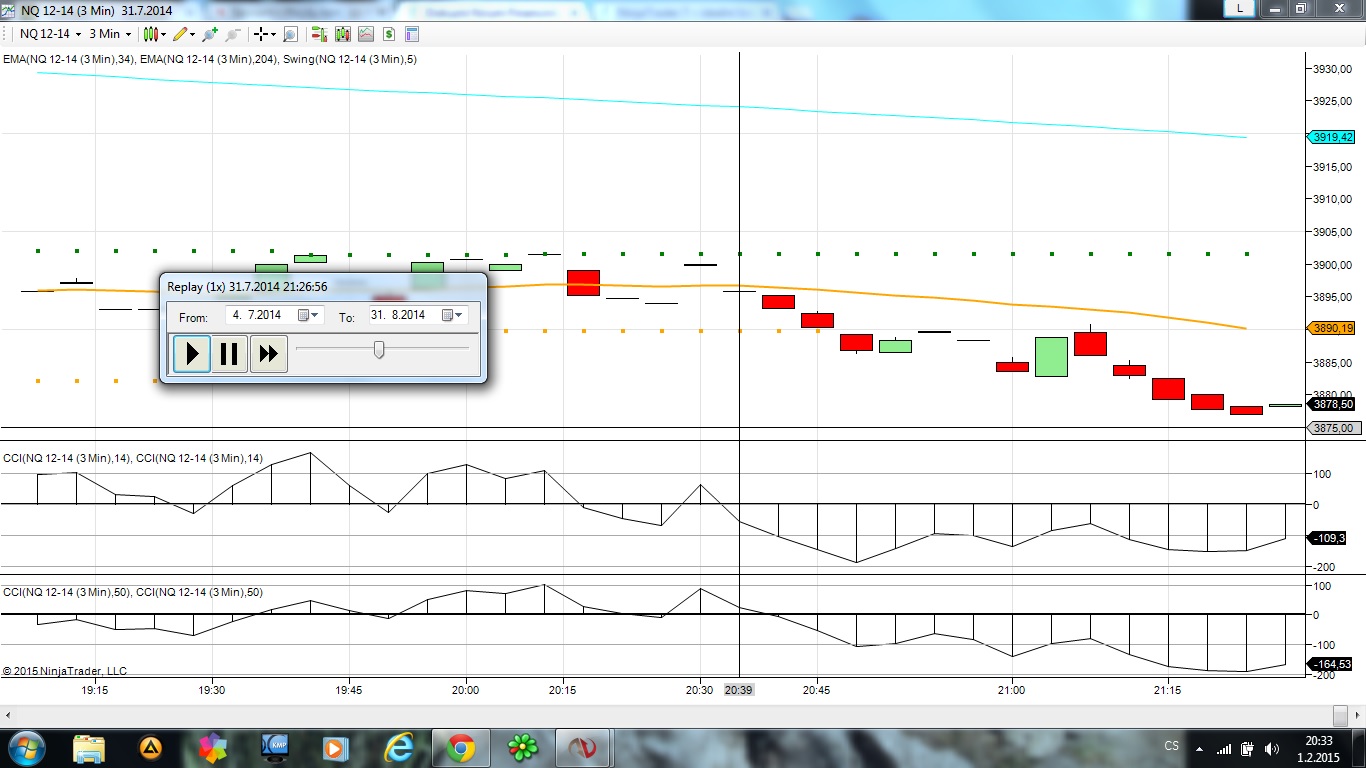Open Windows Explorer from the taskbar
The width and height of the screenshot is (1366, 768).
pos(89,747)
